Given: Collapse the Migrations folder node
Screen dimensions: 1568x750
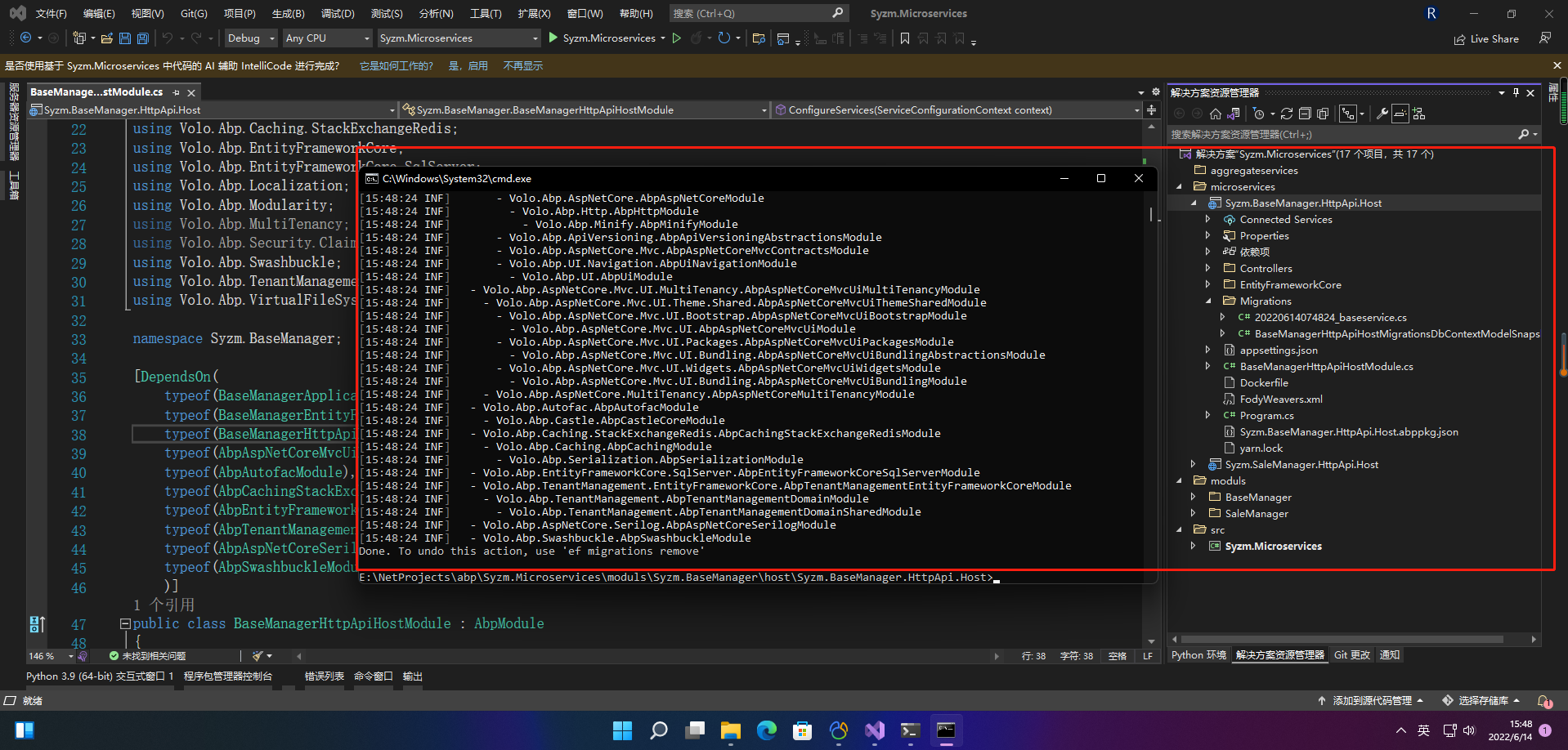Looking at the screenshot, I should [x=1208, y=301].
